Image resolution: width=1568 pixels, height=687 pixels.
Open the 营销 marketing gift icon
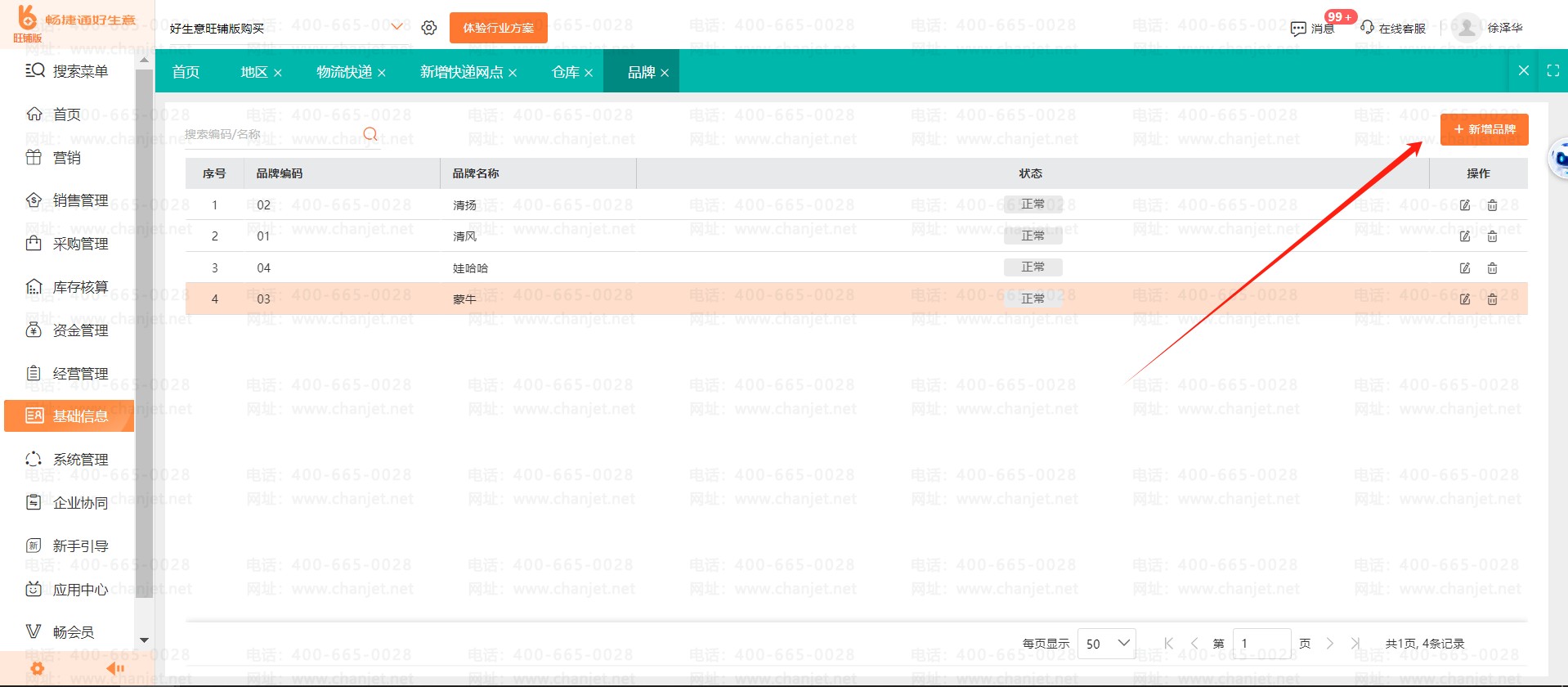tap(34, 157)
